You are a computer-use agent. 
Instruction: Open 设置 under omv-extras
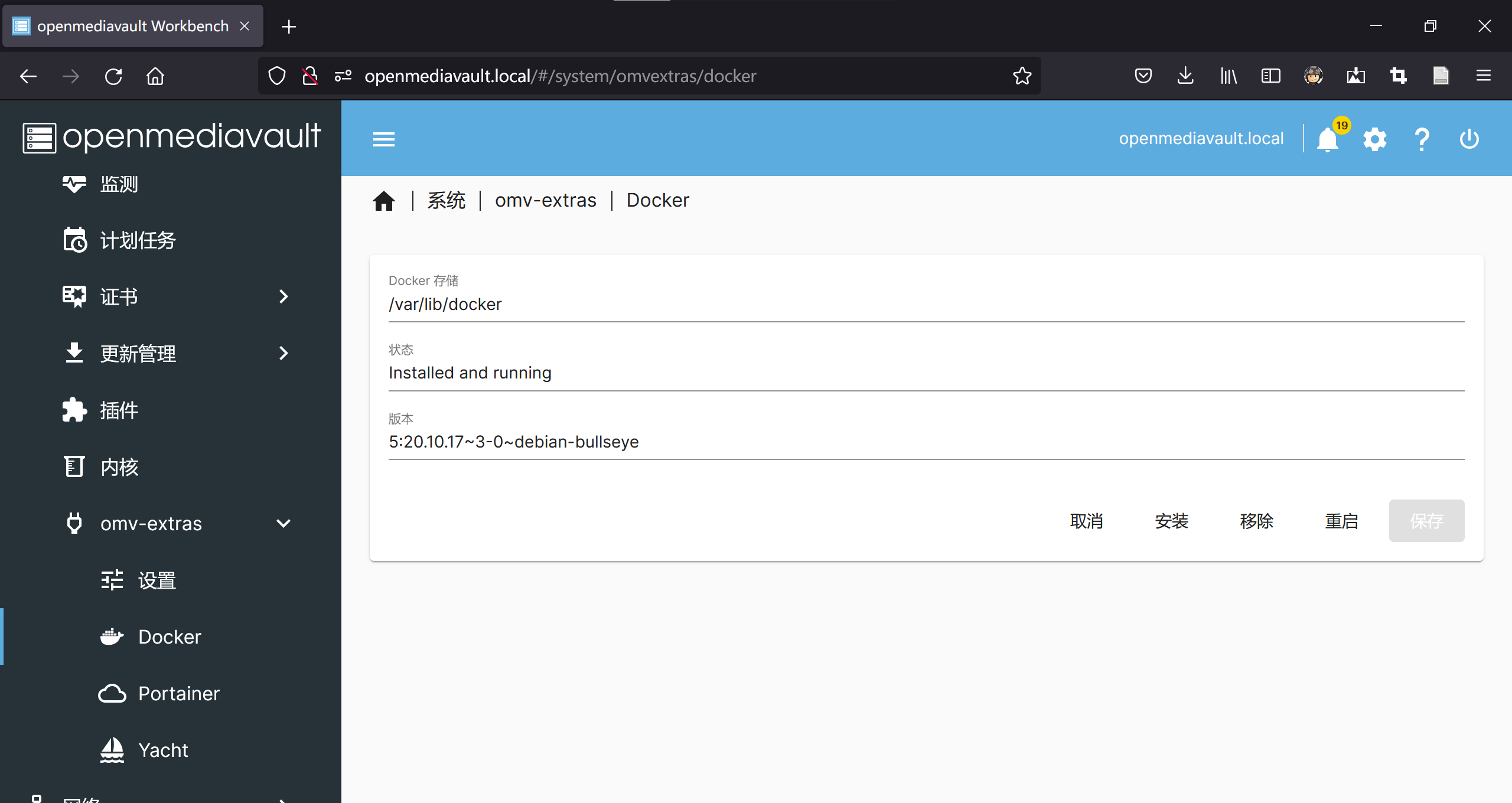click(157, 580)
